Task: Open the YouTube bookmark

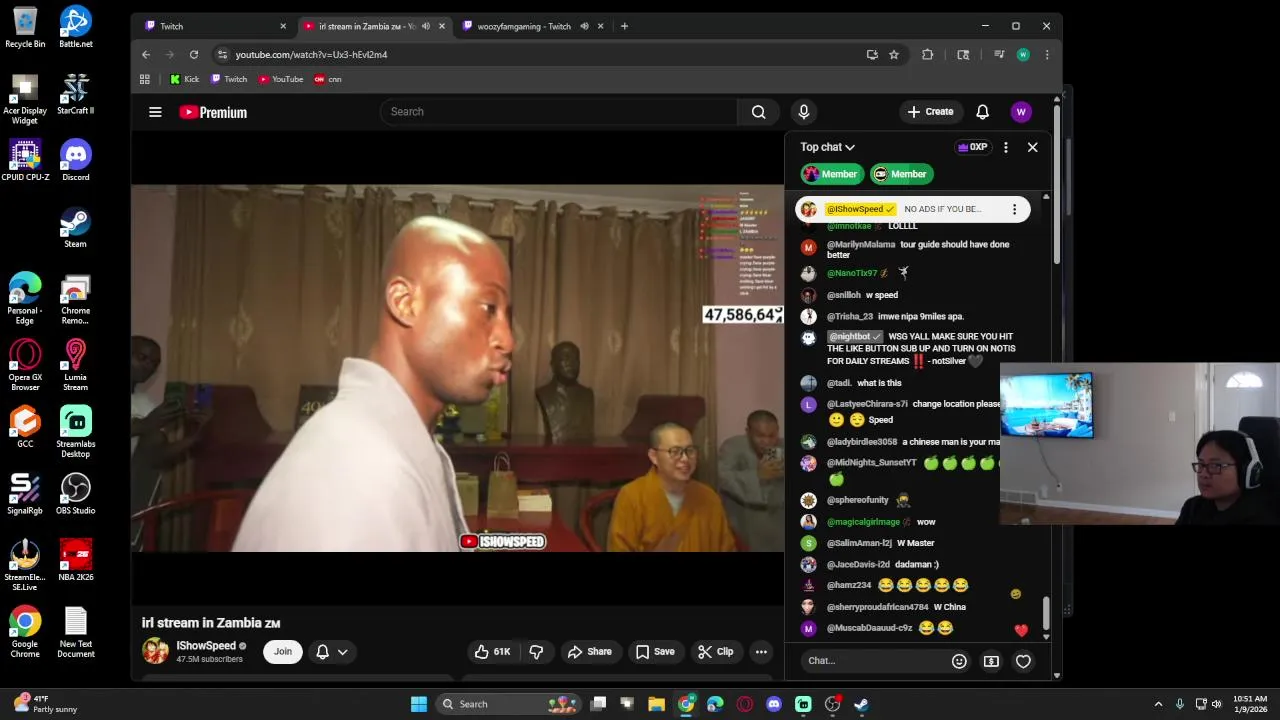Action: pos(281,79)
